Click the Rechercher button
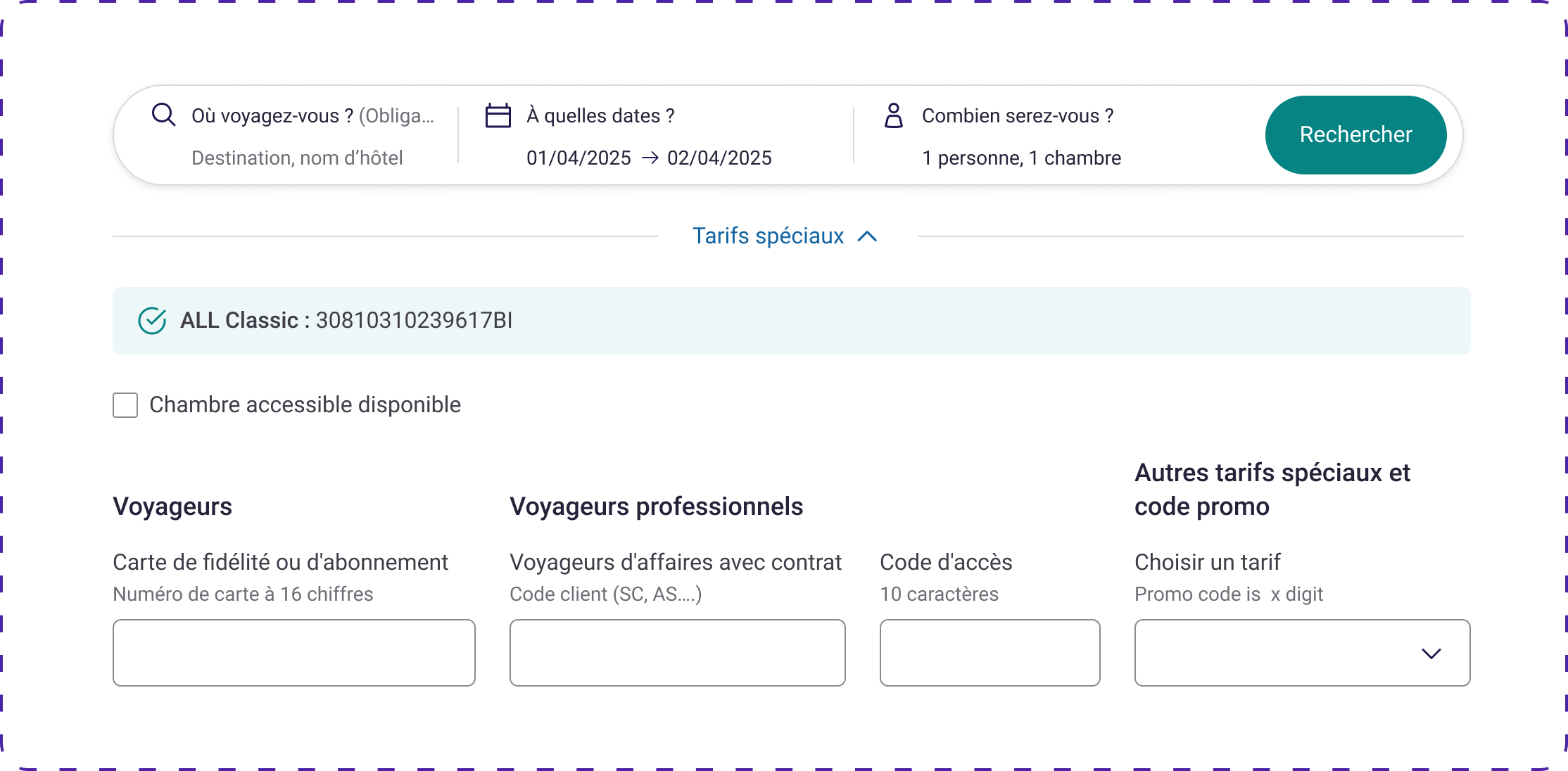 coord(1355,134)
